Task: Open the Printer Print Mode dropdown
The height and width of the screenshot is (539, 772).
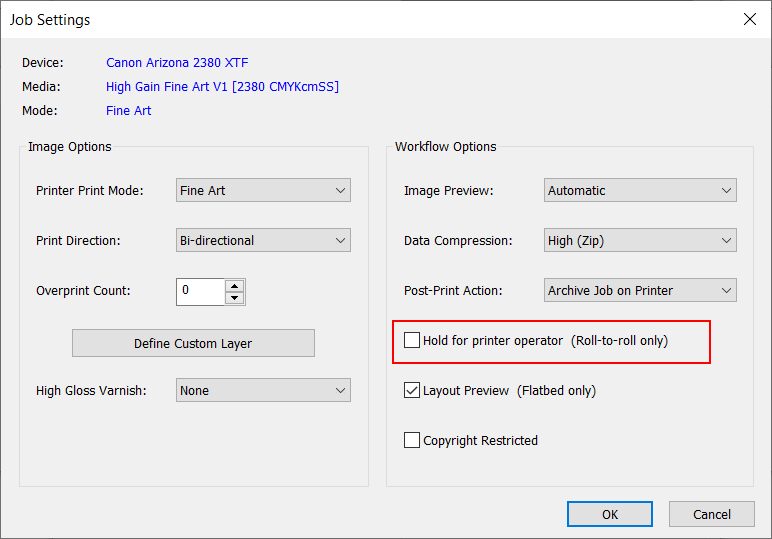Action: pos(263,190)
